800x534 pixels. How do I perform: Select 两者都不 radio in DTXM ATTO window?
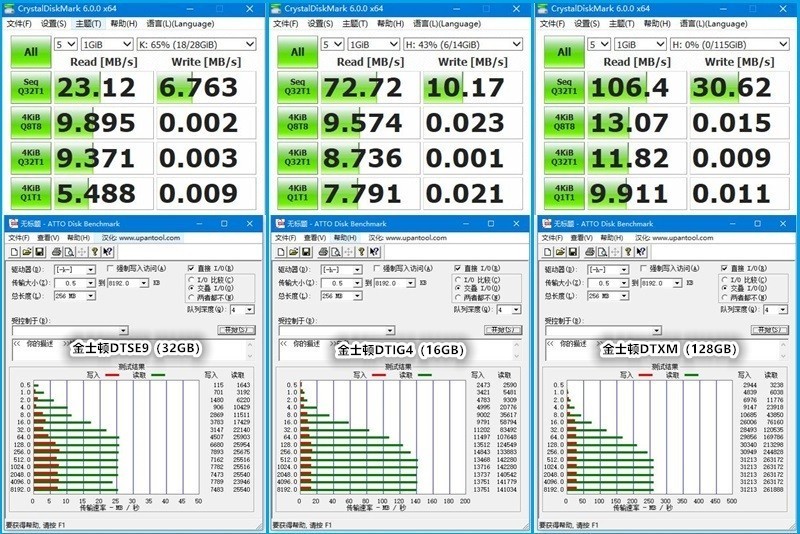tap(724, 297)
